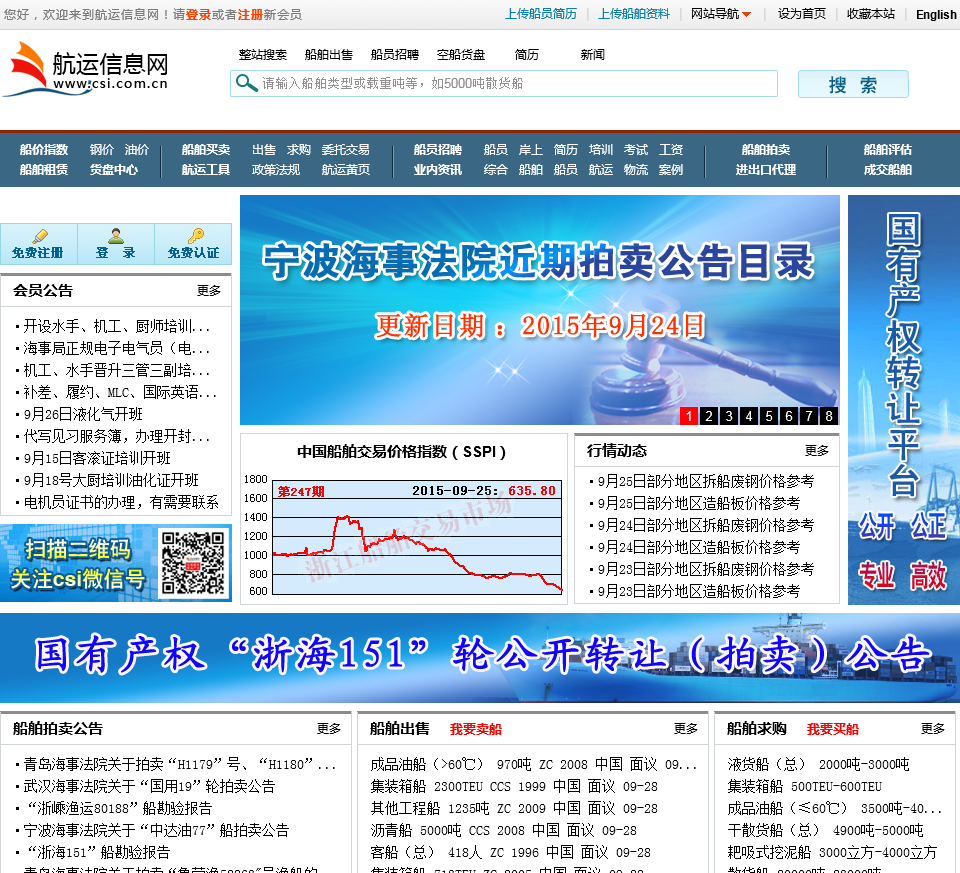The image size is (960, 873).
Task: Open 船舶评估 in the navigation bar
Action: tap(888, 149)
